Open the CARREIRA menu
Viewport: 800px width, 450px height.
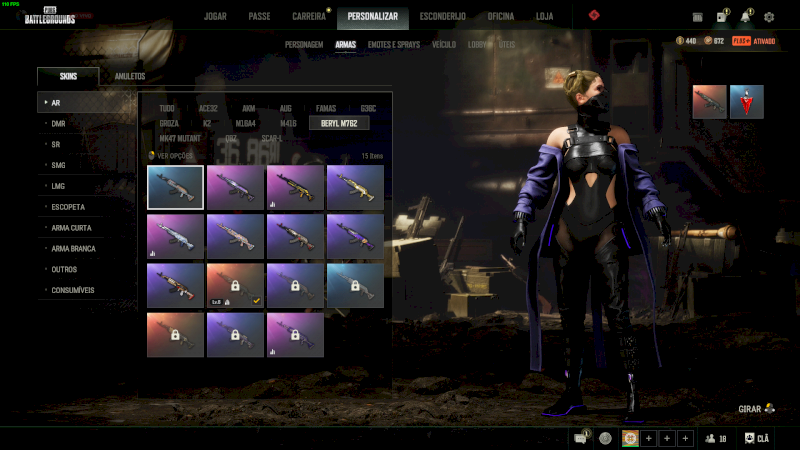pos(309,16)
